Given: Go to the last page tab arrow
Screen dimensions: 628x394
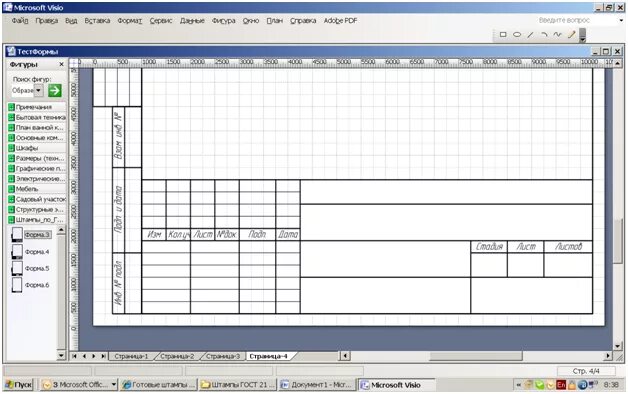Looking at the screenshot, I should pyautogui.click(x=103, y=356).
